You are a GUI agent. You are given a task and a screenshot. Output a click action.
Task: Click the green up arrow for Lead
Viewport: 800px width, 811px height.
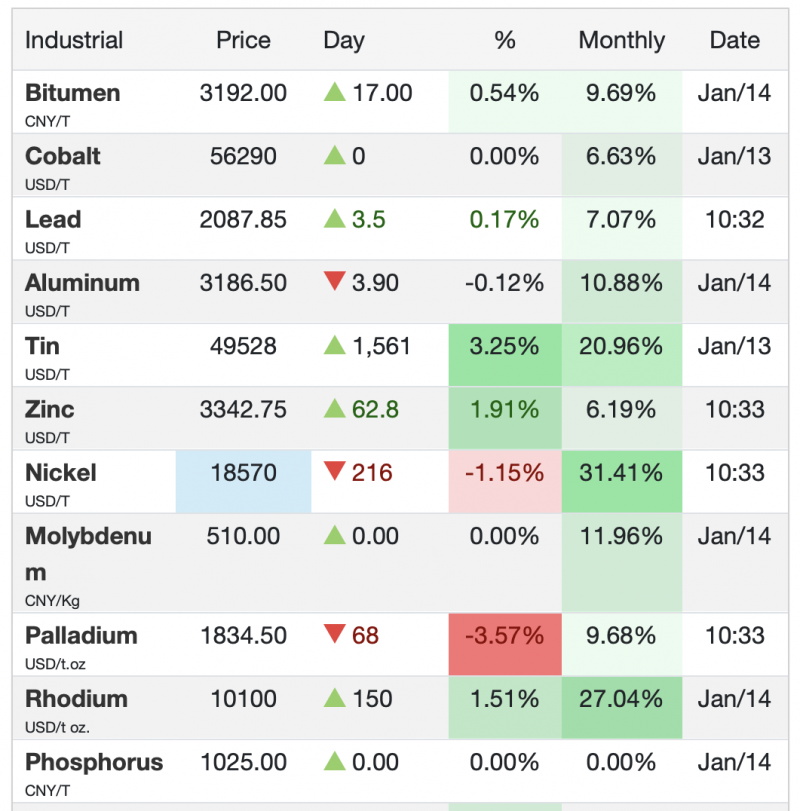(x=334, y=219)
